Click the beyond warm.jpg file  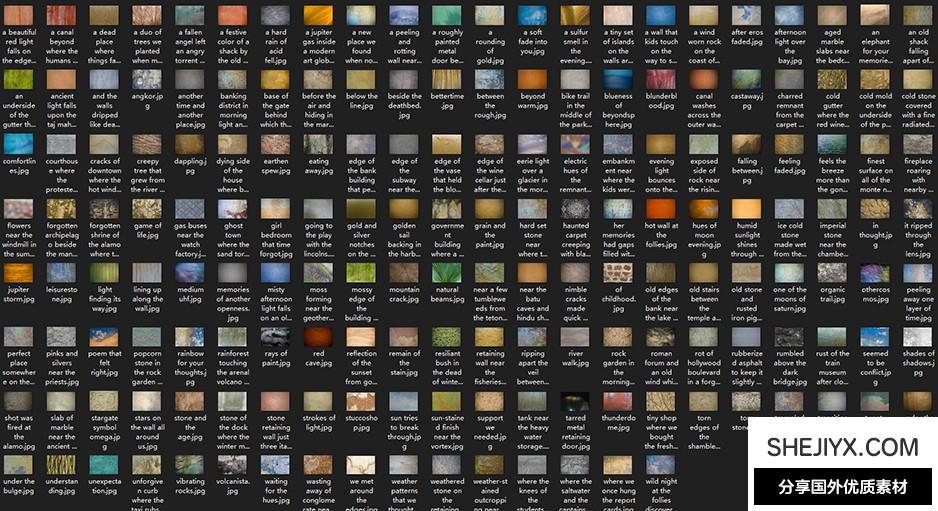[533, 81]
